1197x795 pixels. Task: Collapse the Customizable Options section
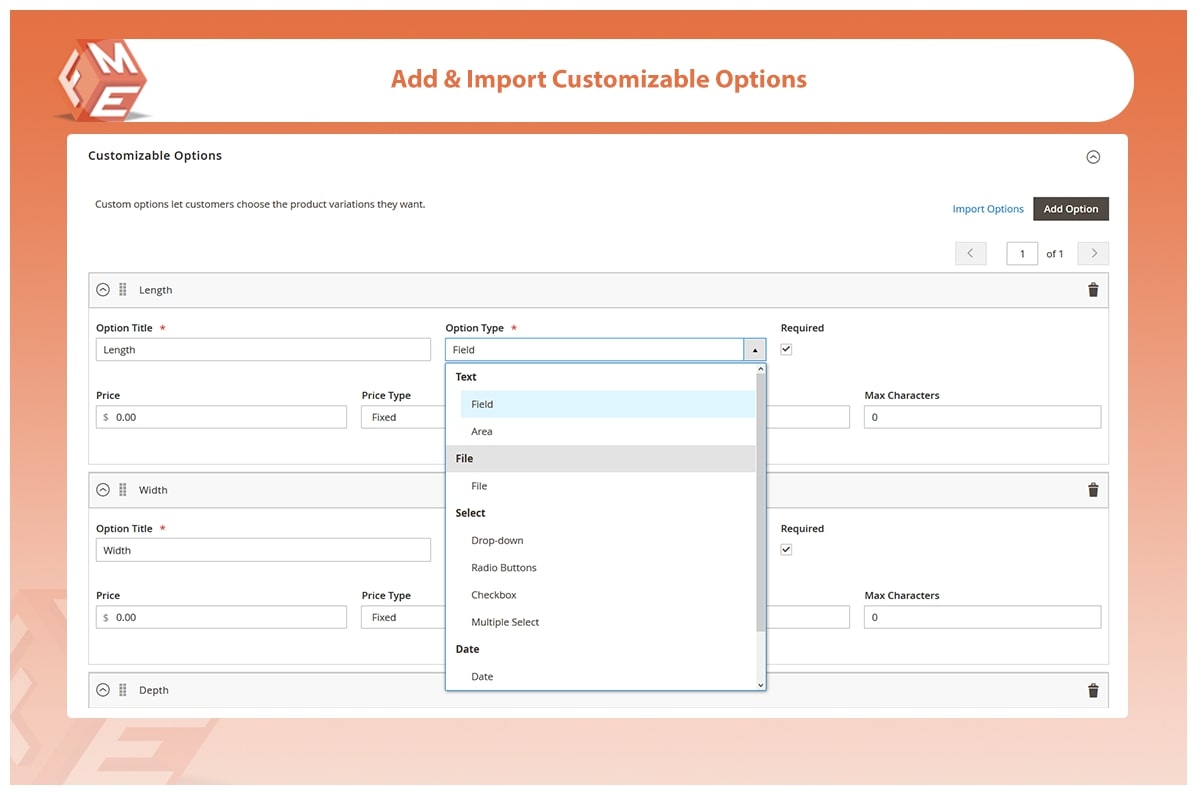(1093, 157)
